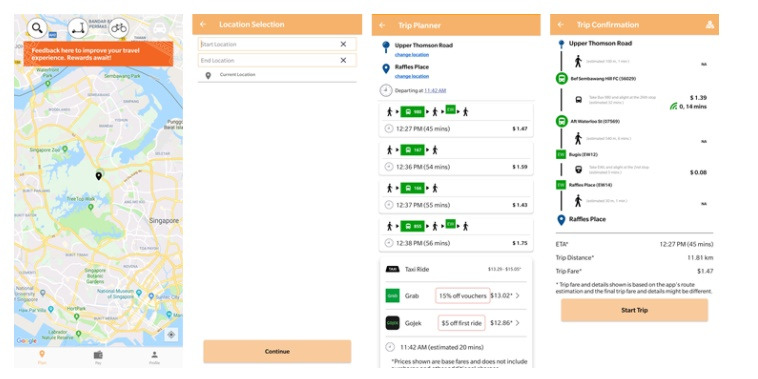Clear the Start Location field

point(343,44)
